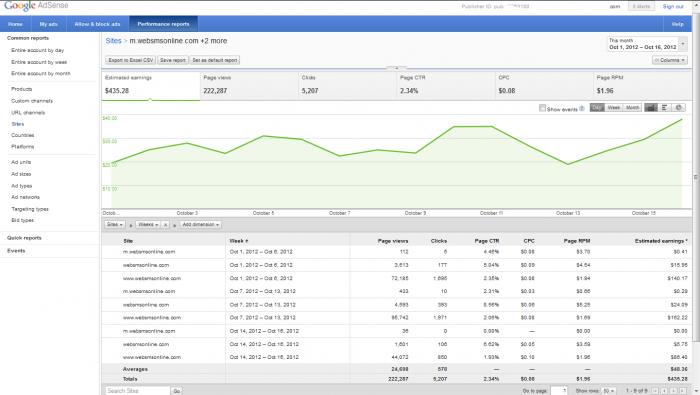Sort by Estimated earnings column header
This screenshot has width=700, height=395.
click(661, 241)
